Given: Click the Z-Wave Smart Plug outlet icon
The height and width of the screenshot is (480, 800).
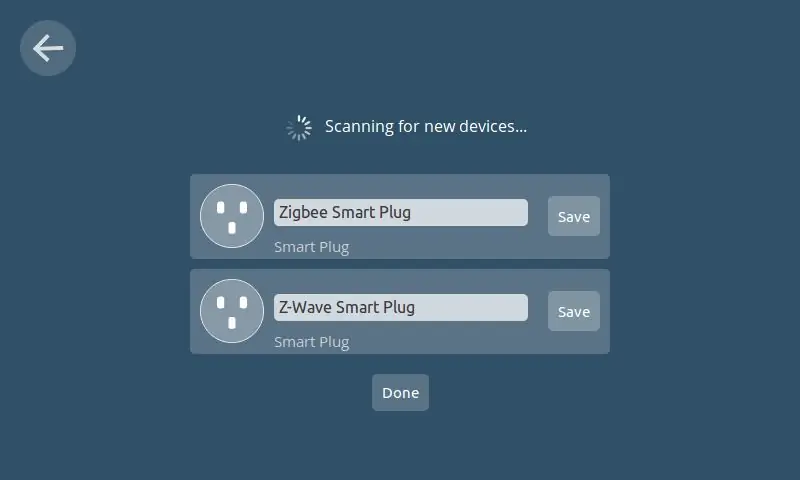Looking at the screenshot, I should click(232, 311).
